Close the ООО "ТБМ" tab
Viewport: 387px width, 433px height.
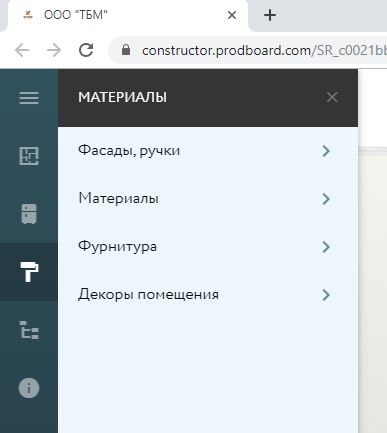tap(232, 15)
